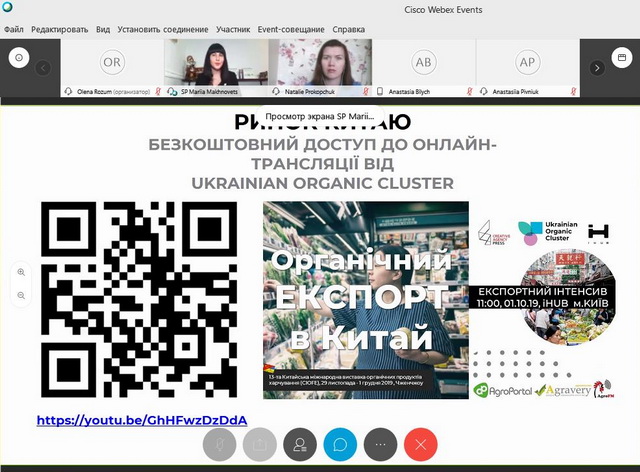Image resolution: width=640 pixels, height=472 pixels.
Task: Toggle the microphone mute button
Action: [219, 444]
